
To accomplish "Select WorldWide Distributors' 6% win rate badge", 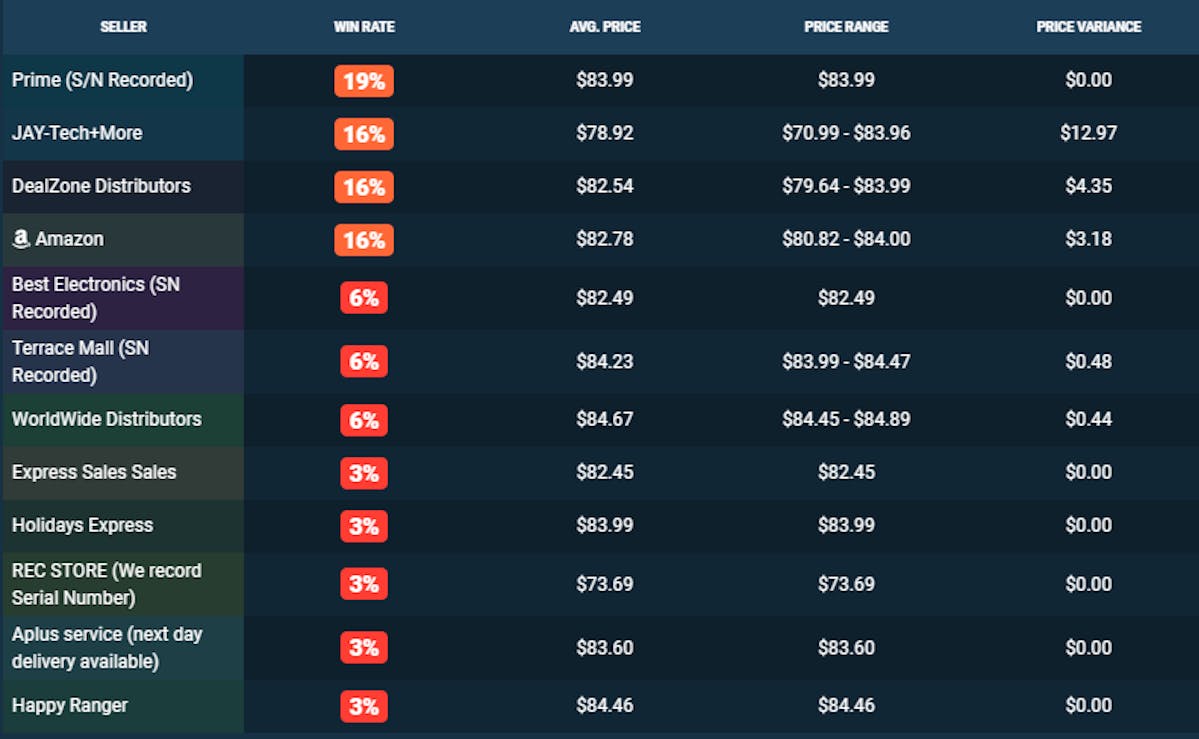I will (x=364, y=420).
